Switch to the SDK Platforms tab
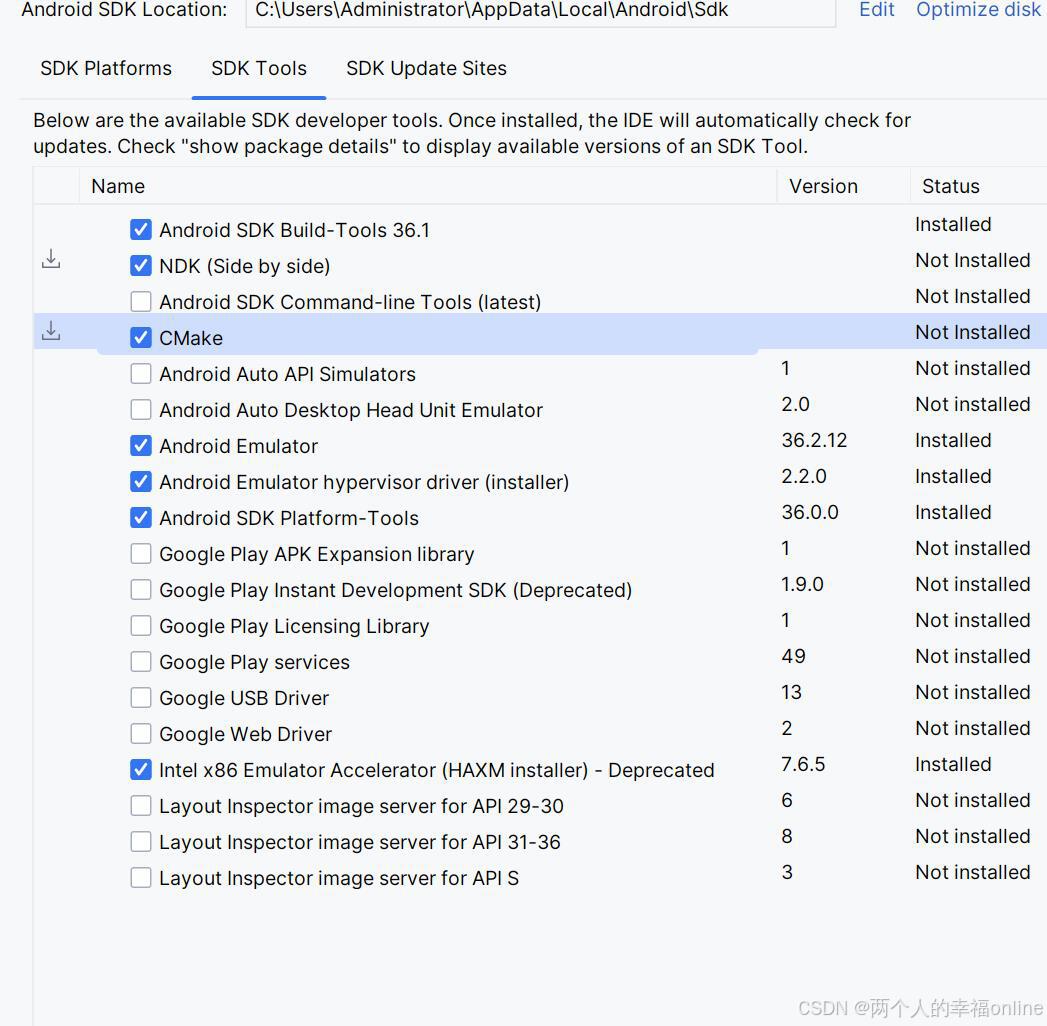The height and width of the screenshot is (1026, 1047). coord(106,68)
